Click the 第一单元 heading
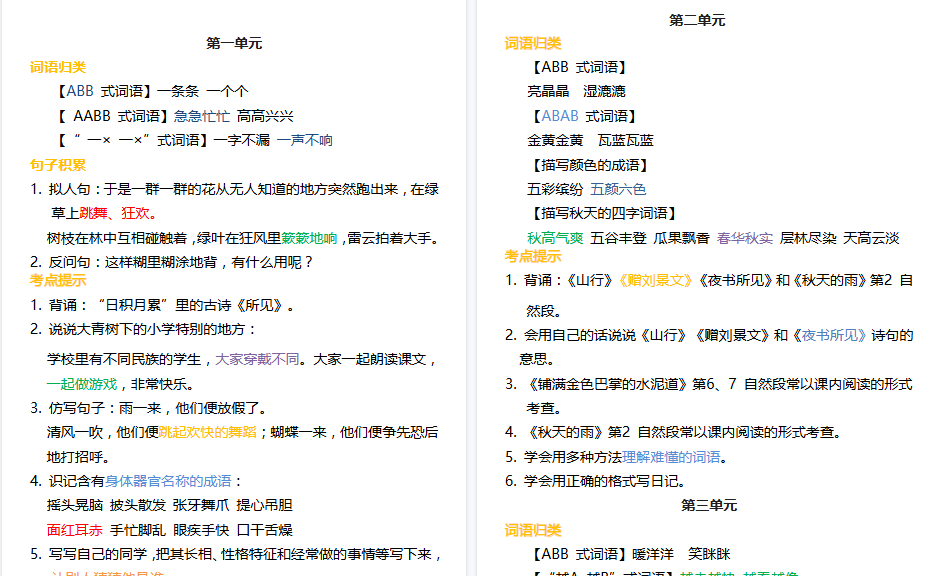The height and width of the screenshot is (576, 933). point(232,44)
